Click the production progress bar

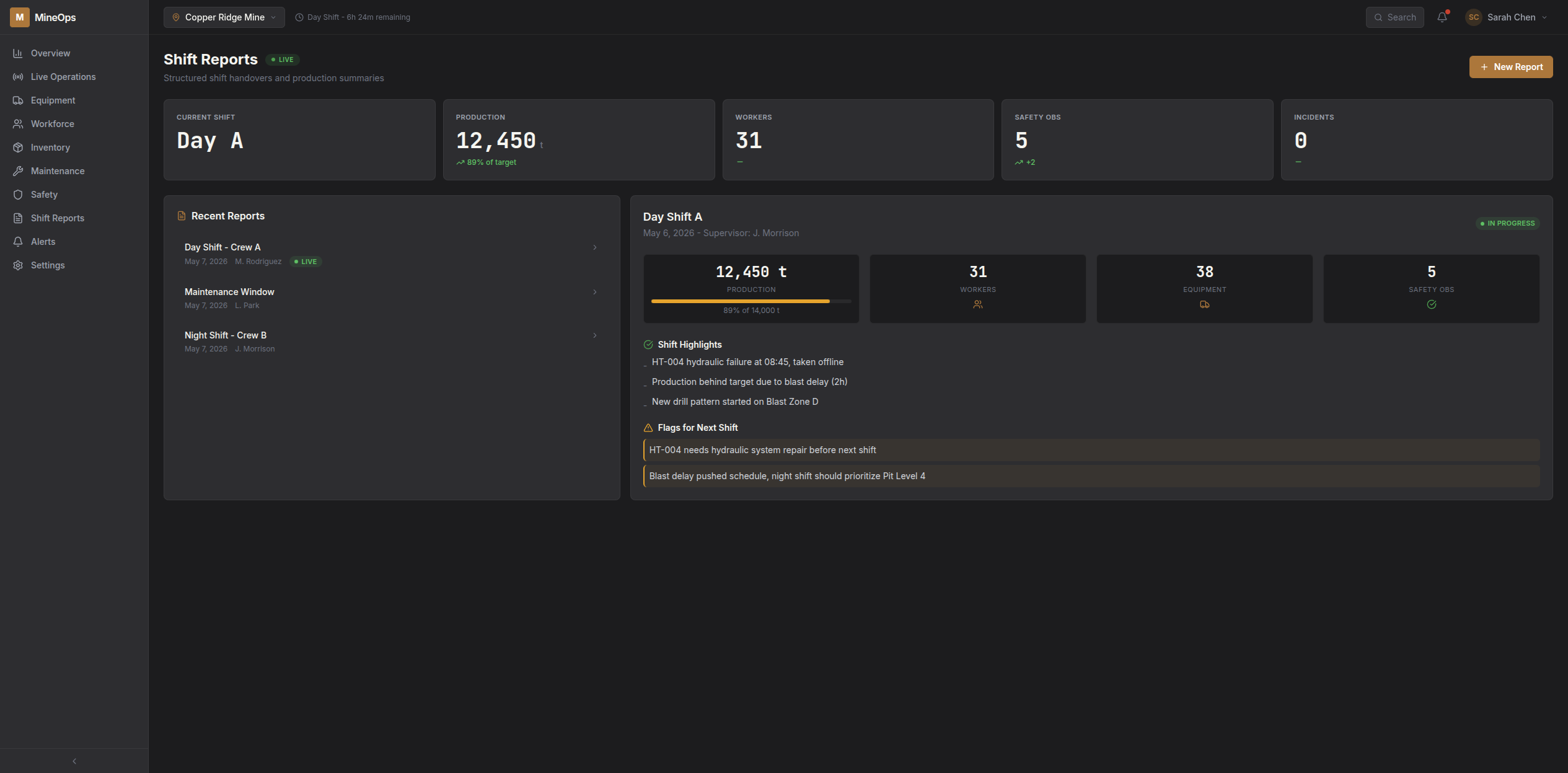click(x=751, y=301)
